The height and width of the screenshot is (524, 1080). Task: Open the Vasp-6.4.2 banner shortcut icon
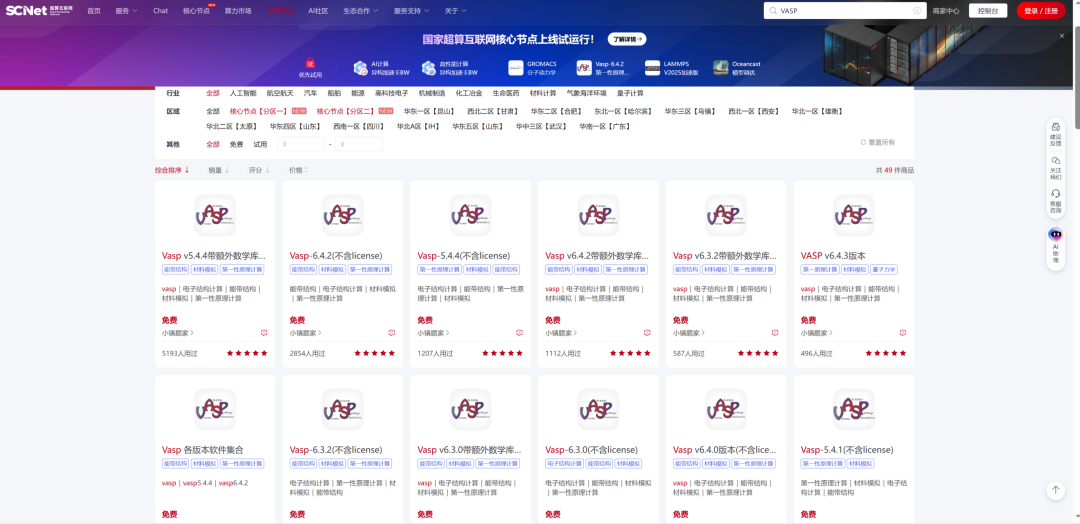584,67
